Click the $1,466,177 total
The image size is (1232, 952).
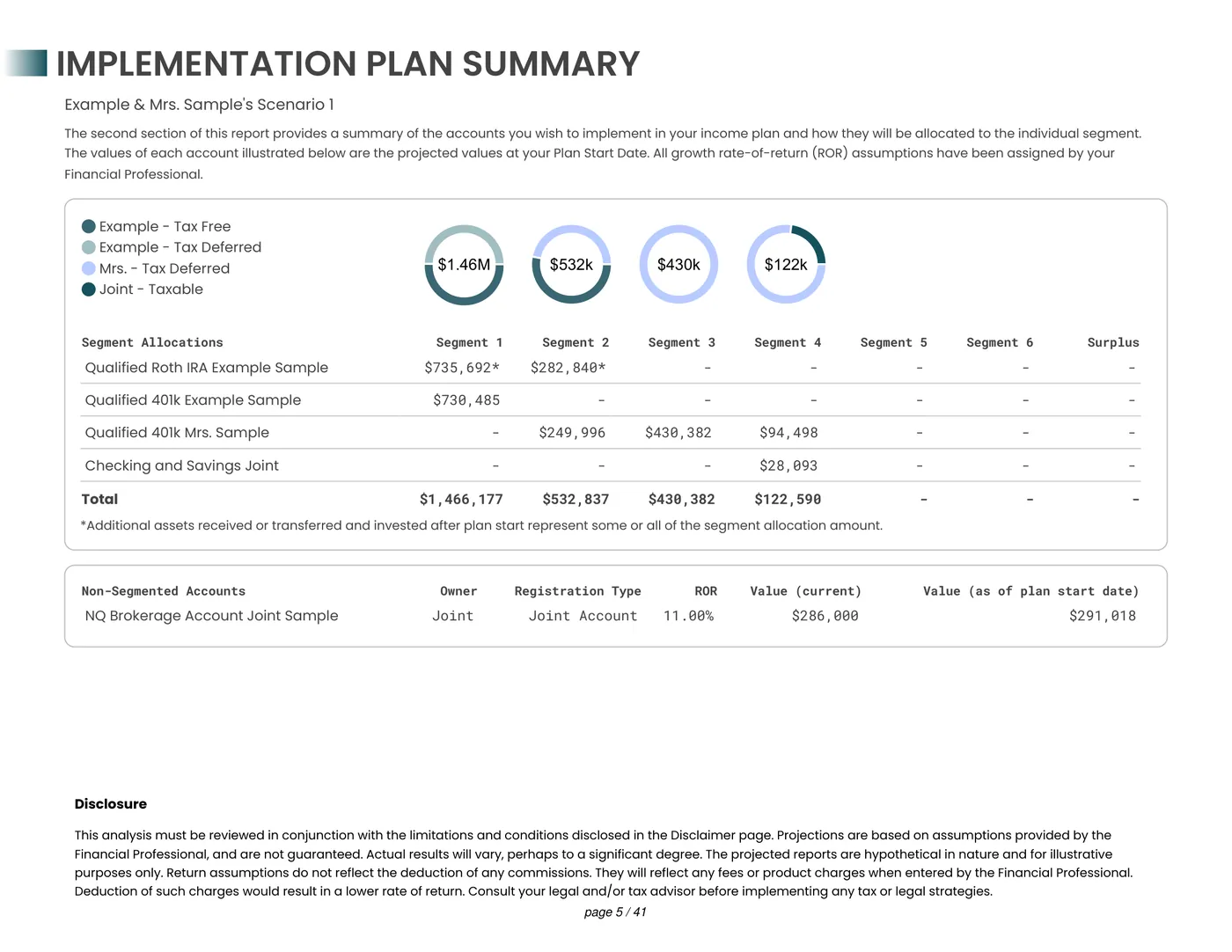click(461, 500)
